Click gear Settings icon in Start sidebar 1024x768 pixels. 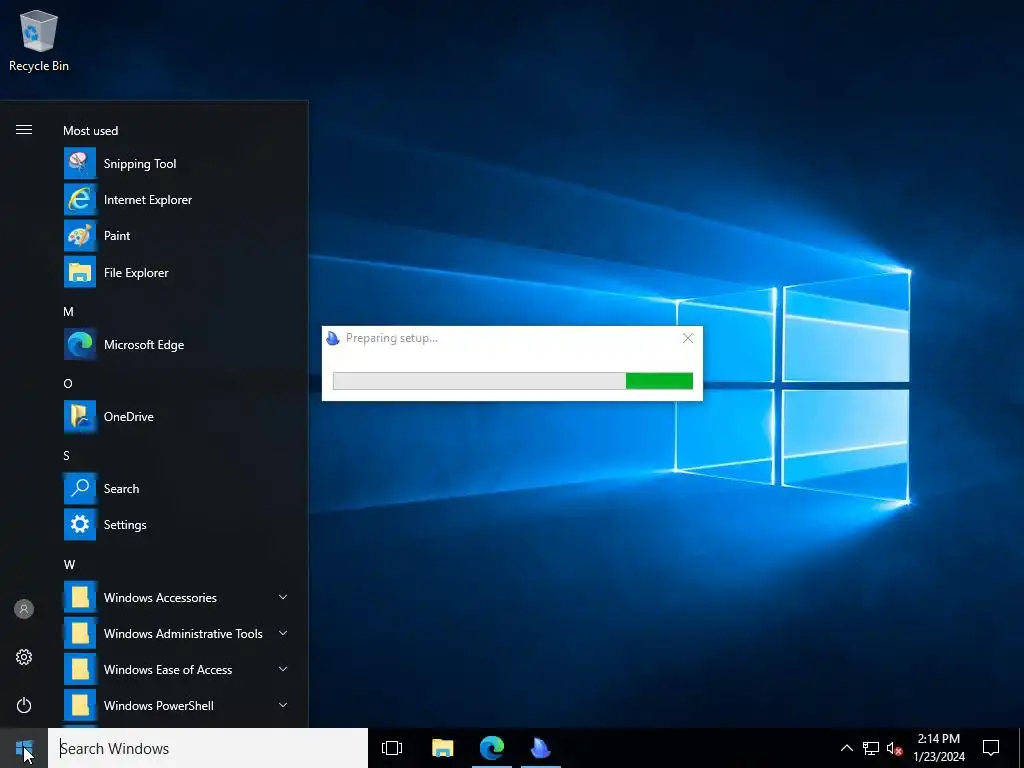pyautogui.click(x=24, y=657)
